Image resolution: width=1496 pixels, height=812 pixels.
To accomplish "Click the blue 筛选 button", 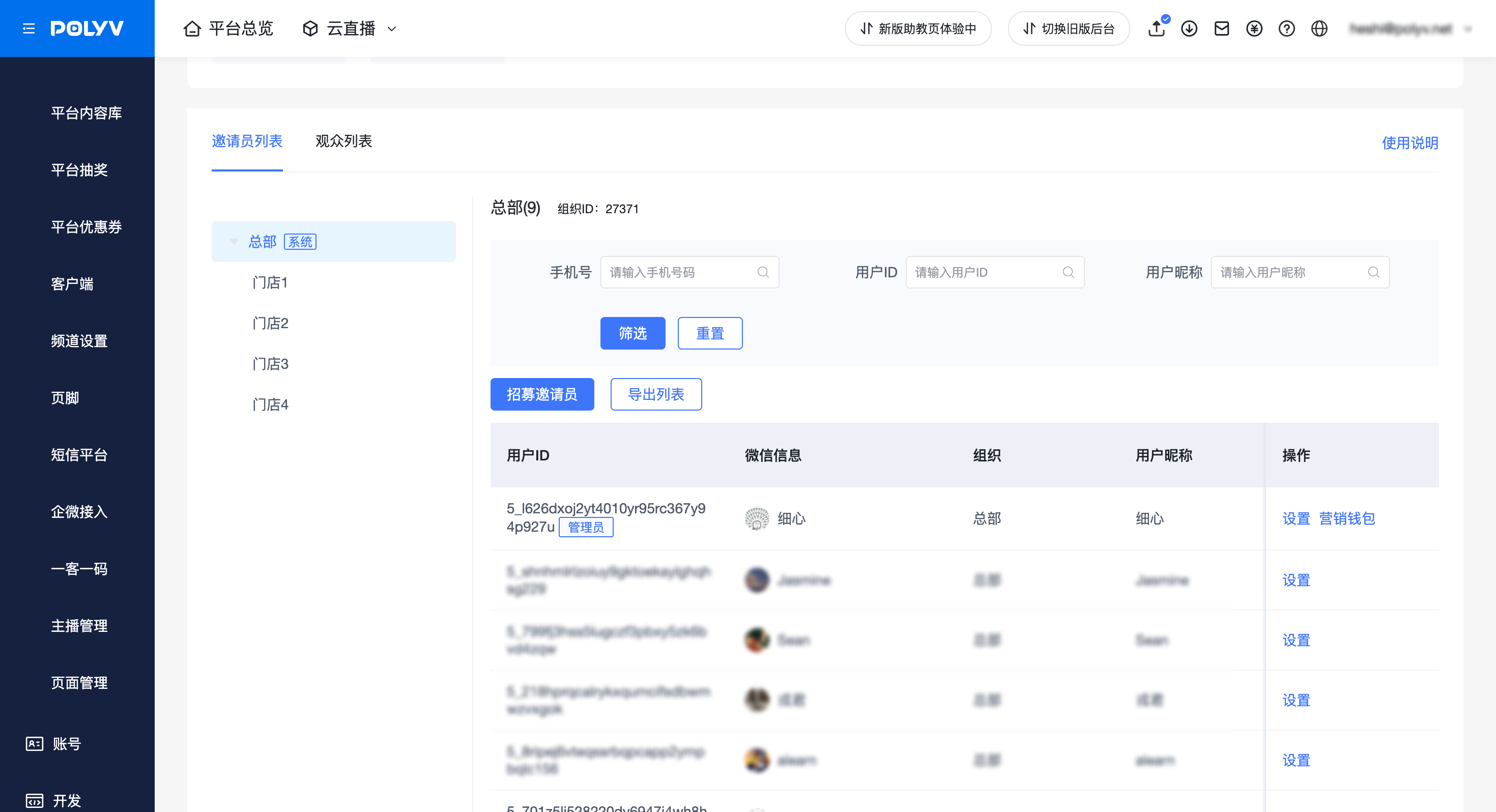I will tap(632, 333).
